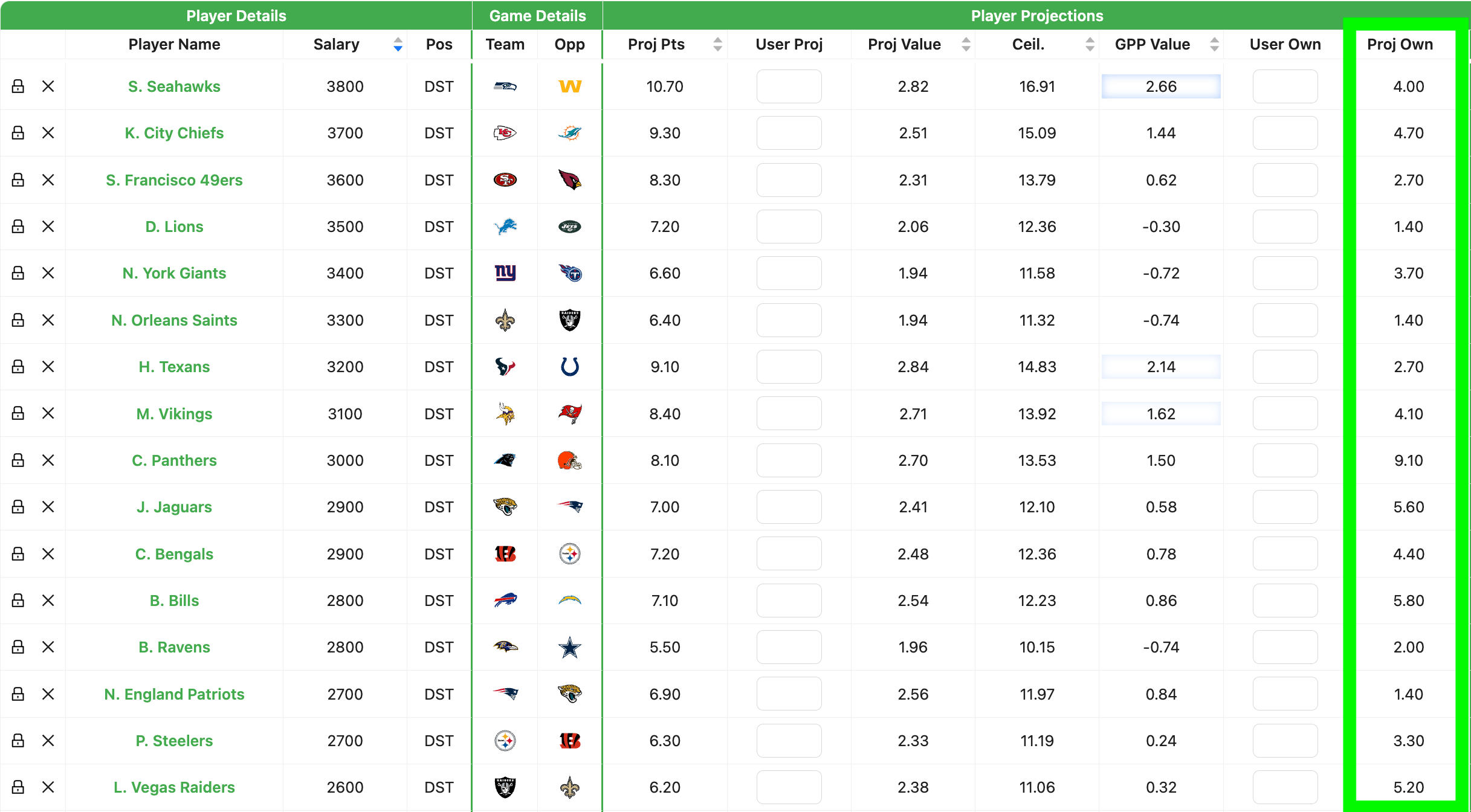Screen dimensions: 1471x812
Task: Click User Own field for C. Panthers
Action: click(x=1285, y=460)
